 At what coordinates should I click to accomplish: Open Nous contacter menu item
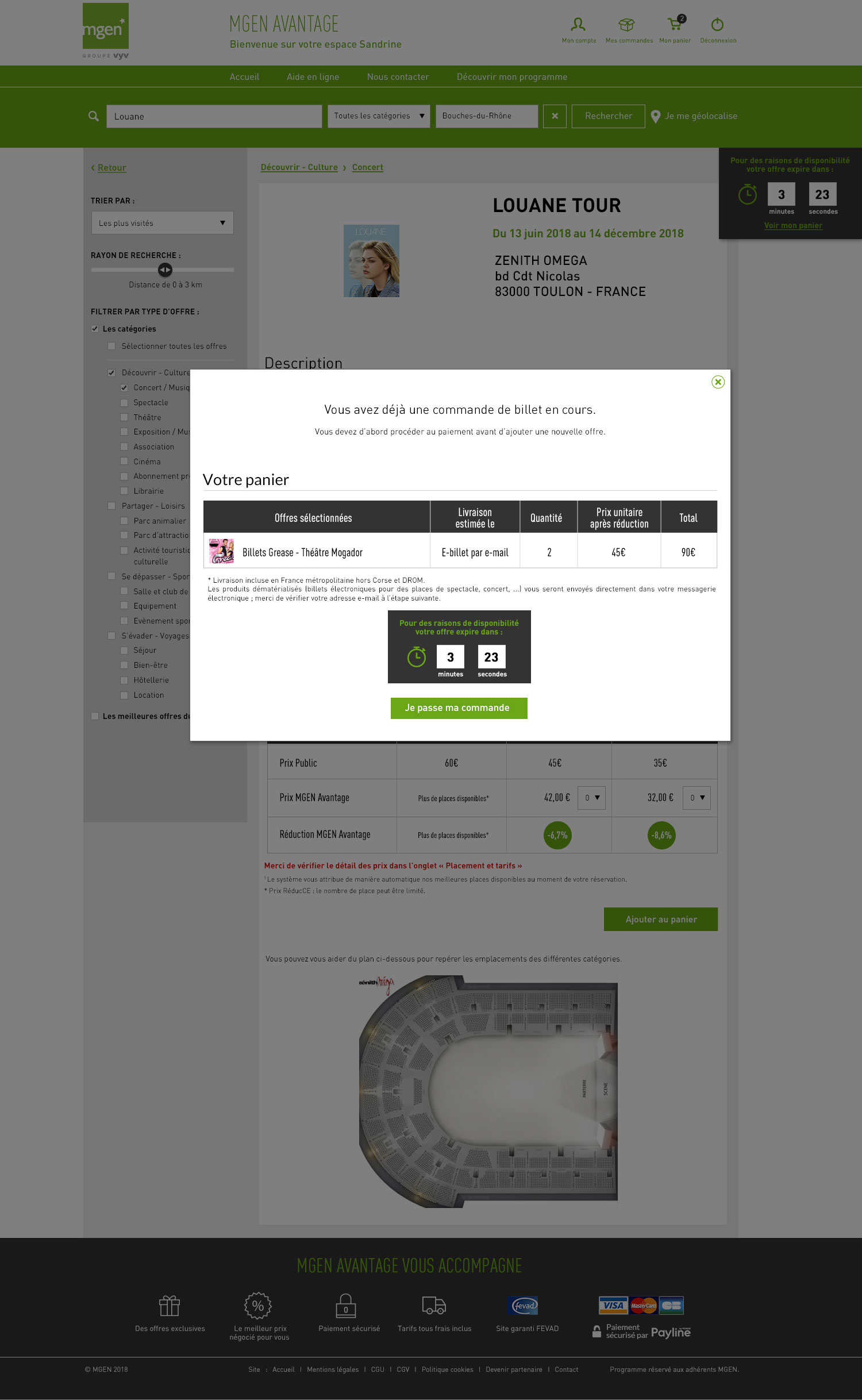tap(398, 77)
